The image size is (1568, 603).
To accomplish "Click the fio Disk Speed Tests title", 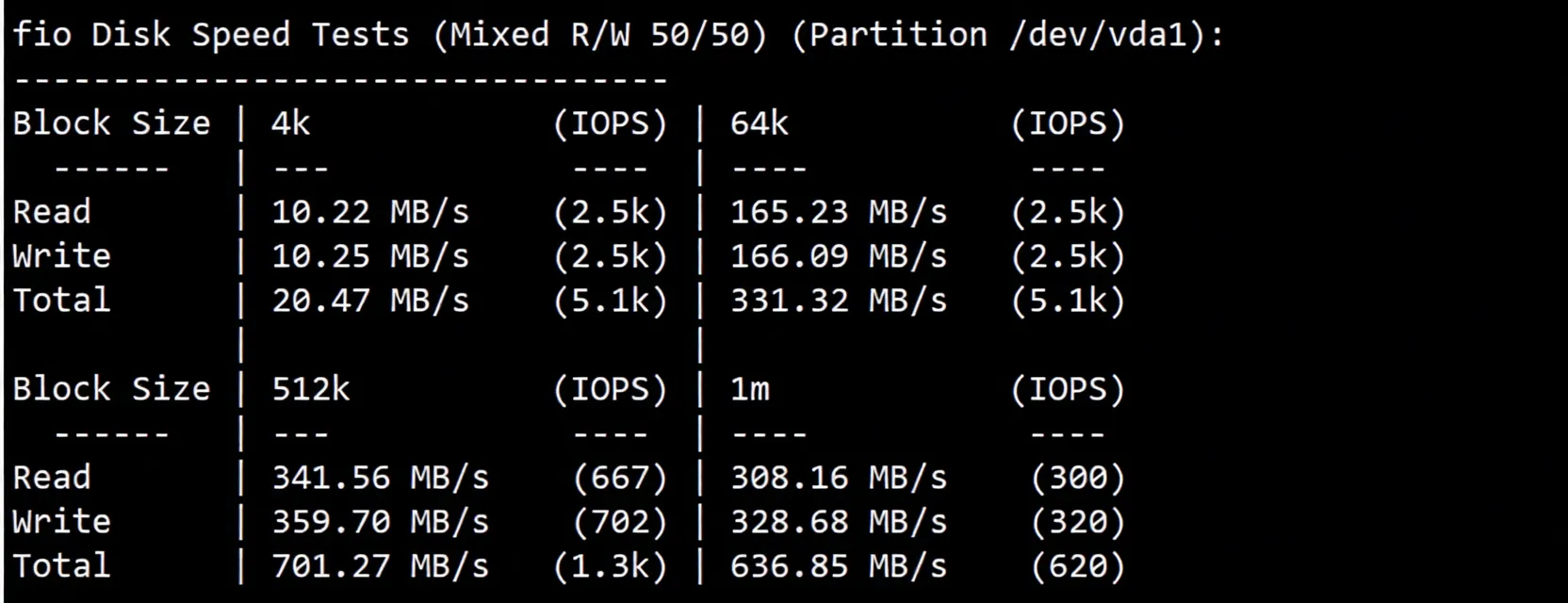I will click(x=211, y=35).
